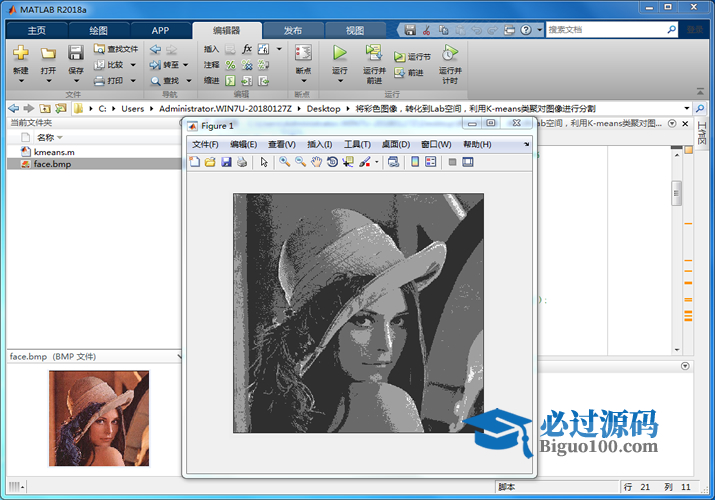Open the Compare (比较) dropdown arrow
This screenshot has width=715, height=500.
click(133, 65)
